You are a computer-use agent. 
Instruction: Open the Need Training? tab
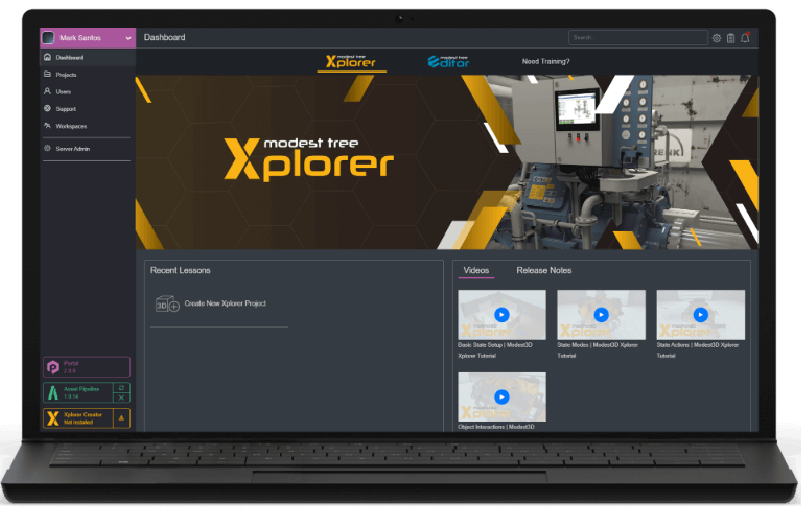[x=545, y=61]
